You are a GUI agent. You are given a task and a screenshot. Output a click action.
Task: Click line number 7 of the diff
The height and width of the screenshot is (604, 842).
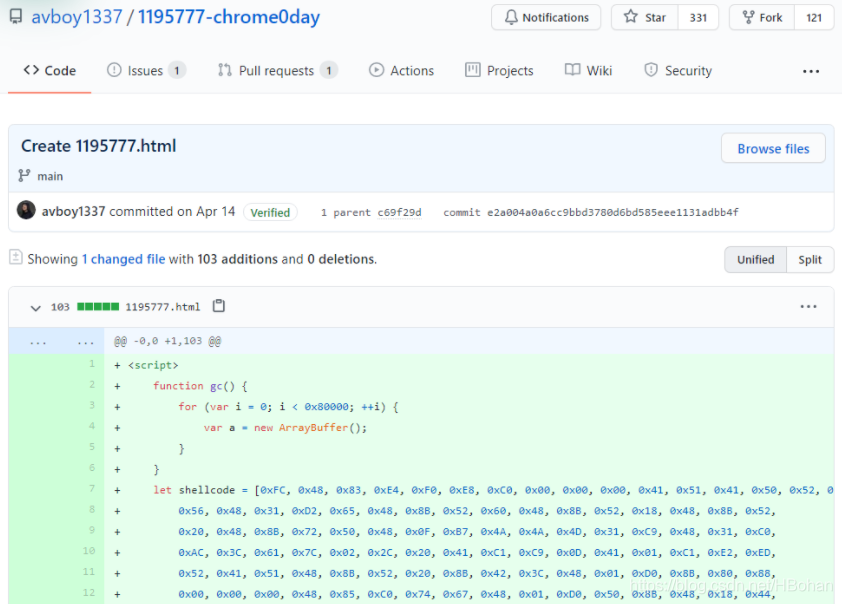[x=92, y=488]
